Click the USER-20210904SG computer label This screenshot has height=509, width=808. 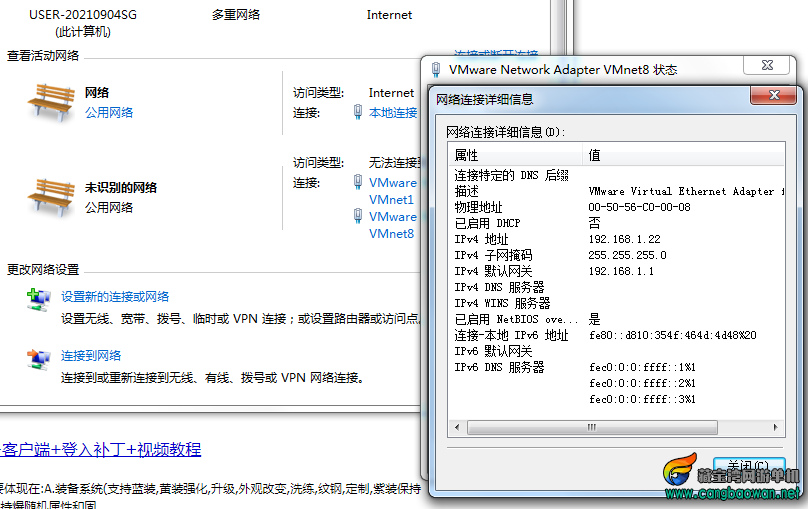pos(83,14)
